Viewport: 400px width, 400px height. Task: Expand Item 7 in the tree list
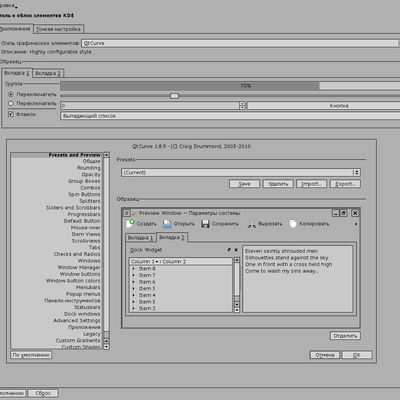pos(134,275)
